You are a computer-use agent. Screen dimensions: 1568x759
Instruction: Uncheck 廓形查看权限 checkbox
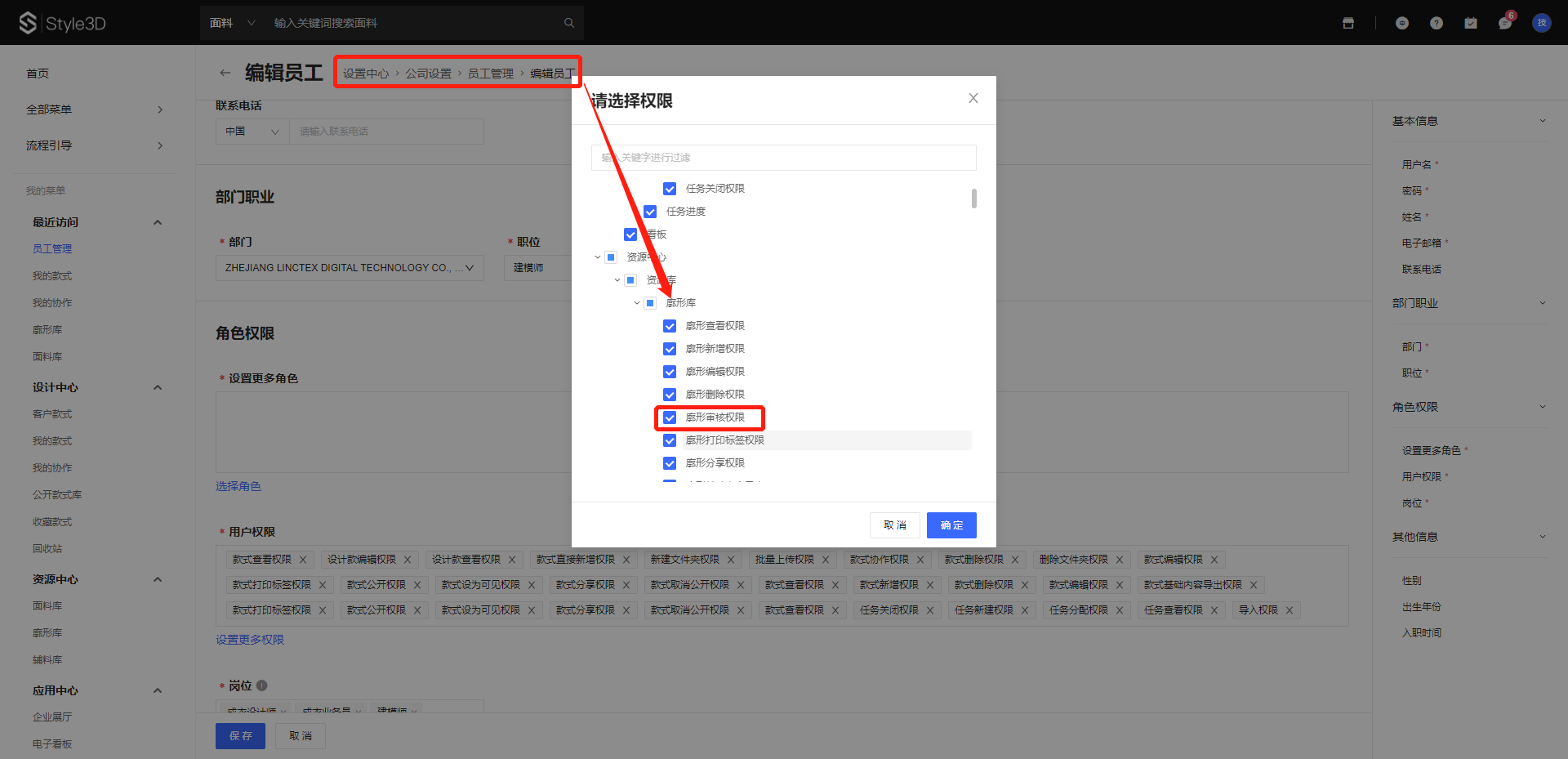click(670, 326)
